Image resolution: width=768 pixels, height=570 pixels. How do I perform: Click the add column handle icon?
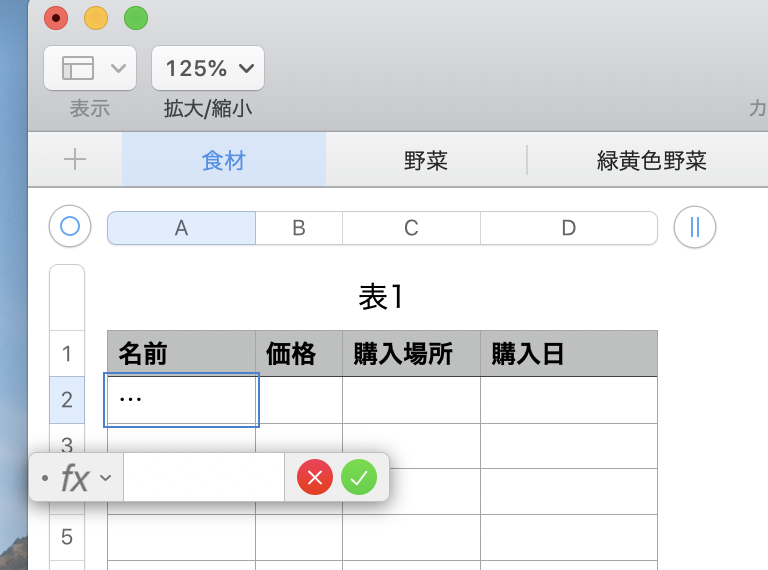[695, 227]
